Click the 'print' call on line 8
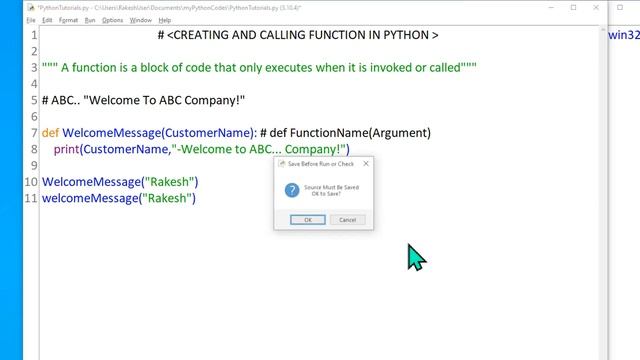The width and height of the screenshot is (640, 360). coord(66,149)
